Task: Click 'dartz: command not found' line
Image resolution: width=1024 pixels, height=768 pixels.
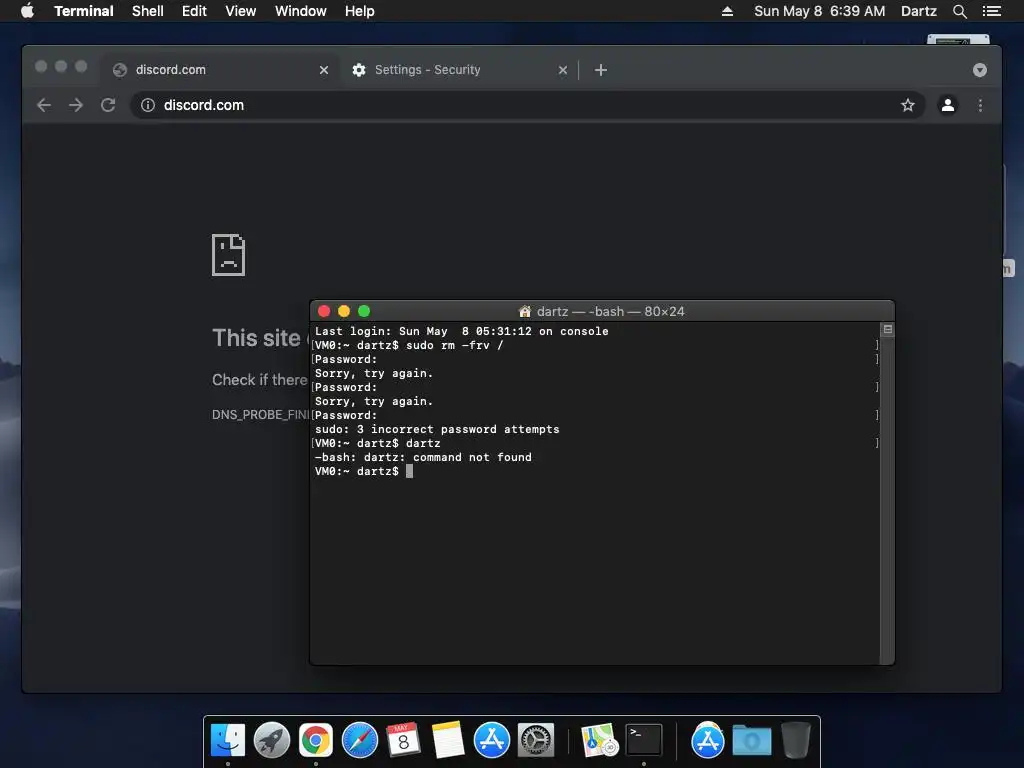Action: (423, 457)
